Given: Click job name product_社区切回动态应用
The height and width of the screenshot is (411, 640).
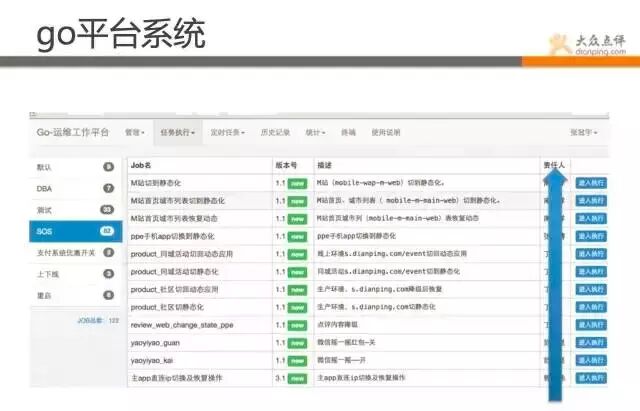Looking at the screenshot, I should (x=174, y=289).
